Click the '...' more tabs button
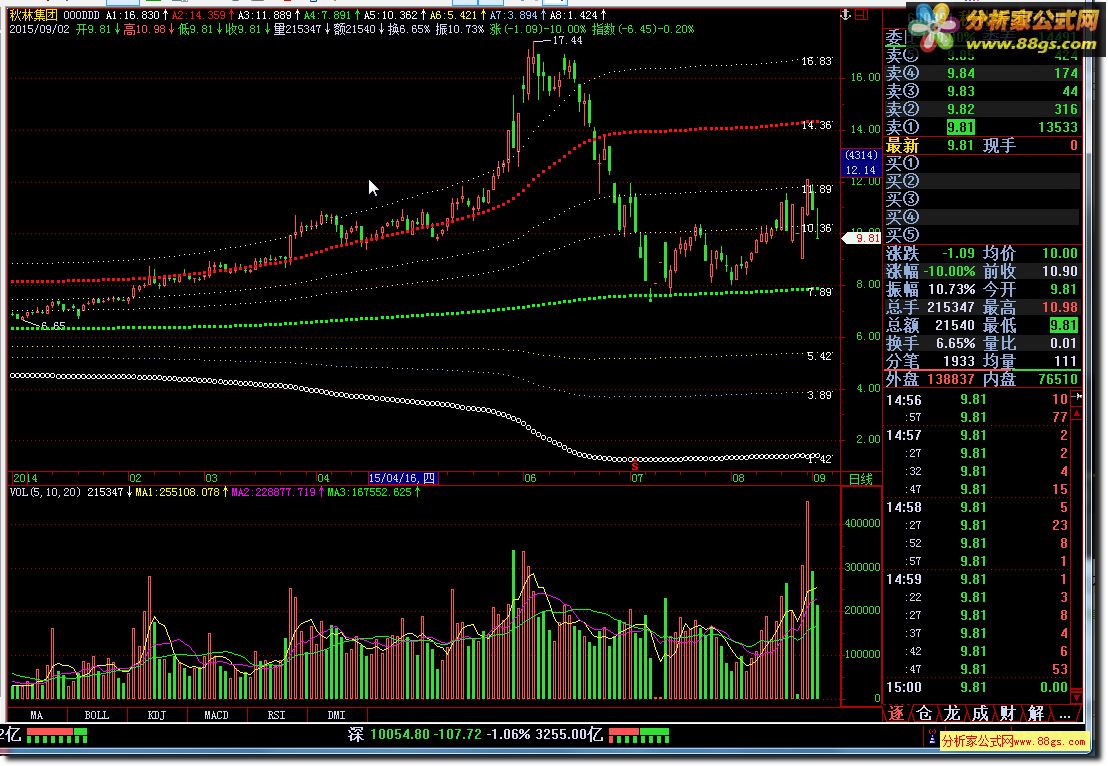This screenshot has height=766, width=1108. click(1065, 714)
